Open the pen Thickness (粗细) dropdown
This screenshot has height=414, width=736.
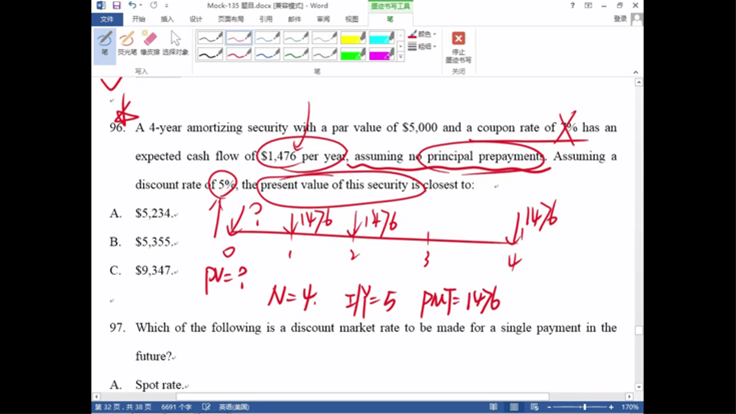tap(422, 46)
